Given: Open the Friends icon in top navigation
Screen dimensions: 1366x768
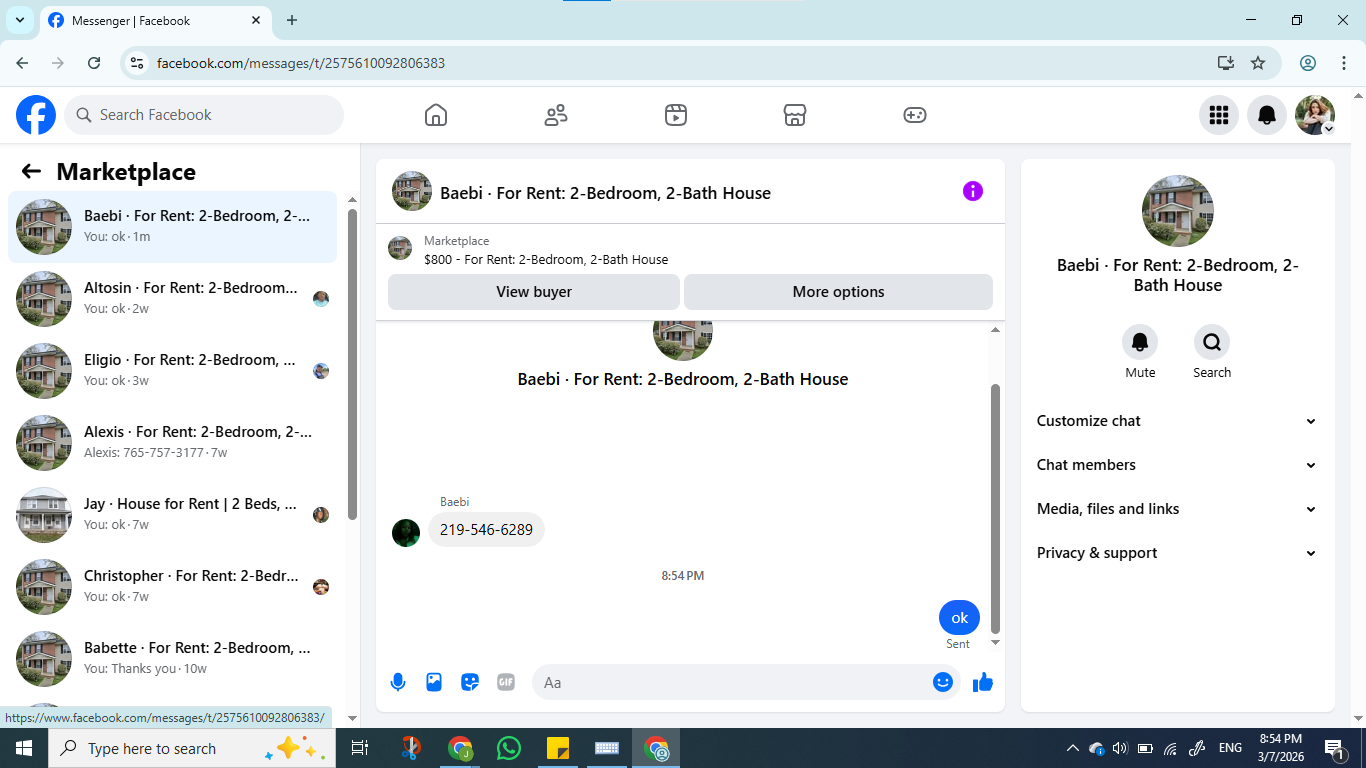Looking at the screenshot, I should pyautogui.click(x=556, y=115).
